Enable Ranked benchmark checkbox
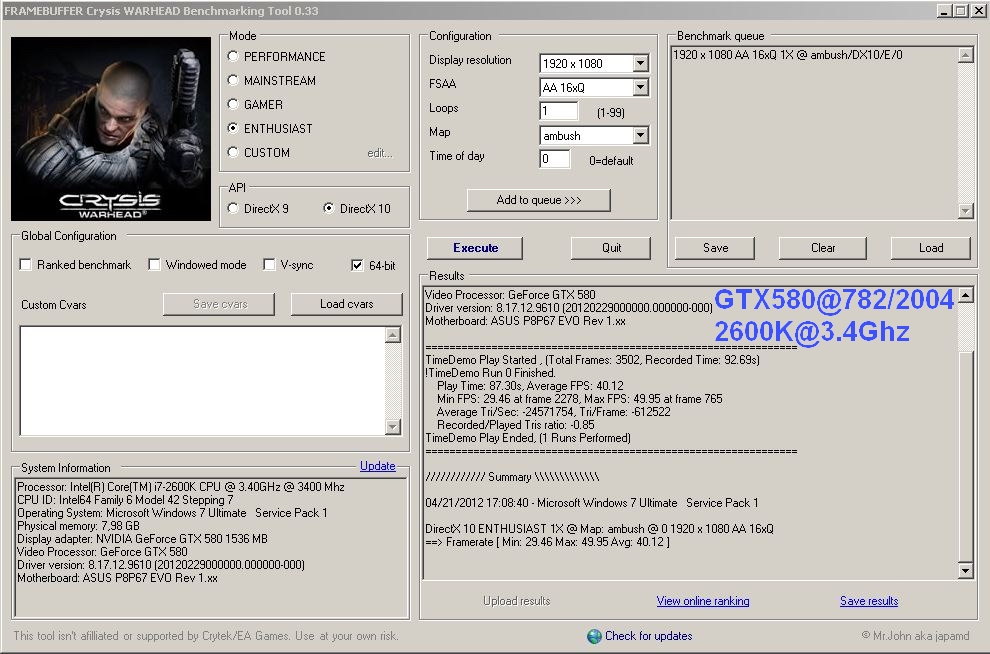This screenshot has height=654, width=990. pyautogui.click(x=26, y=265)
